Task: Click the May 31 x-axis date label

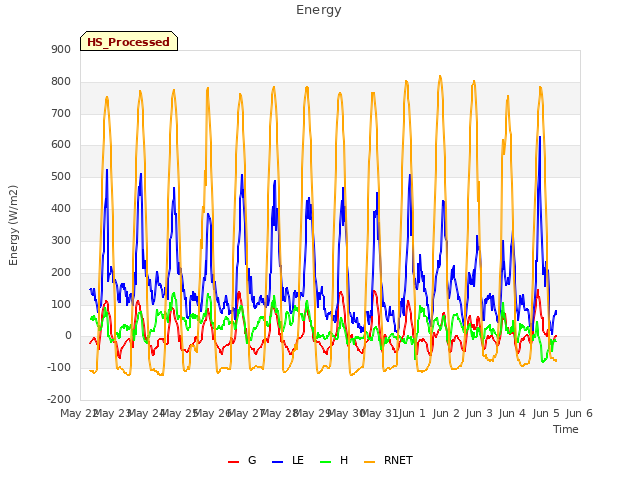Action: [379, 413]
